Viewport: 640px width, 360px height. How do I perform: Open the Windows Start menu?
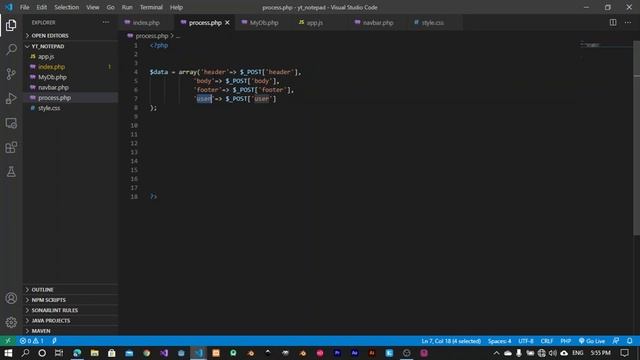click(8, 353)
